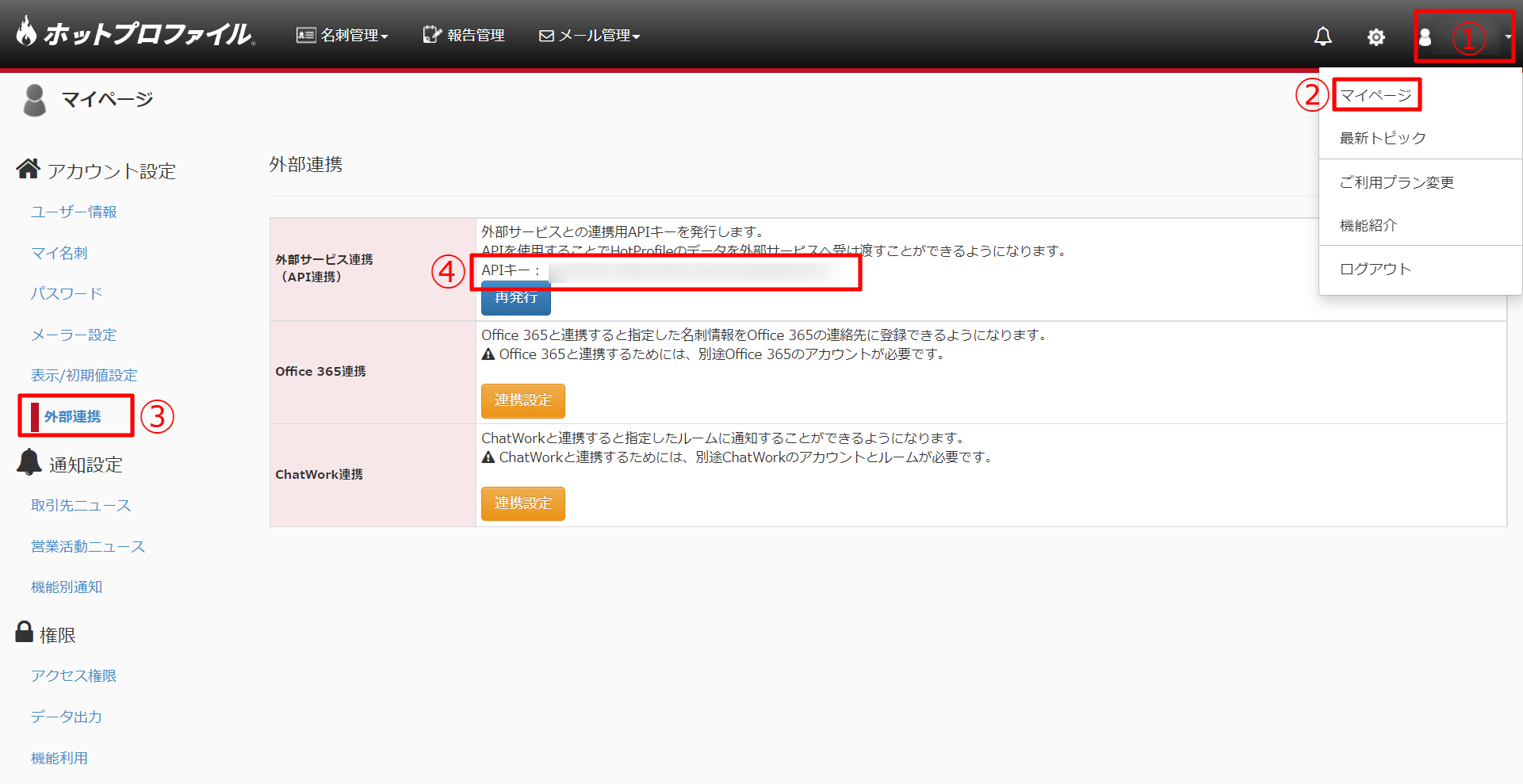Viewport: 1523px width, 784px height.
Task: Open the パスワード sidebar link
Action: tap(67, 293)
